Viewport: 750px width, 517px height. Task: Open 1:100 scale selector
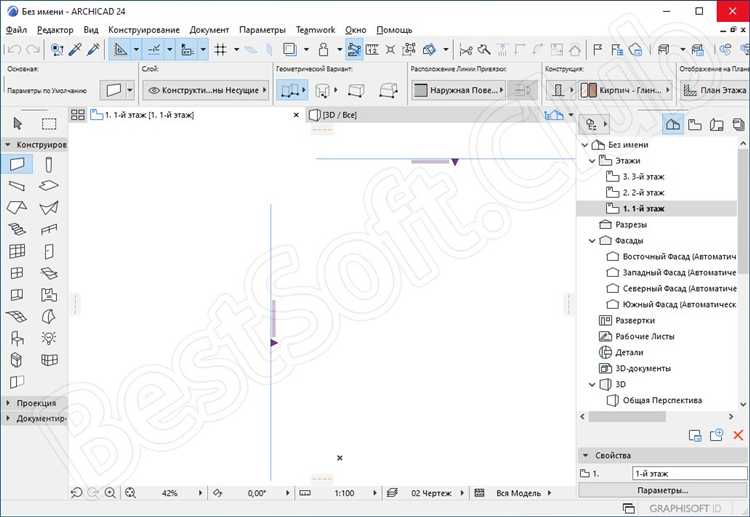[x=344, y=493]
